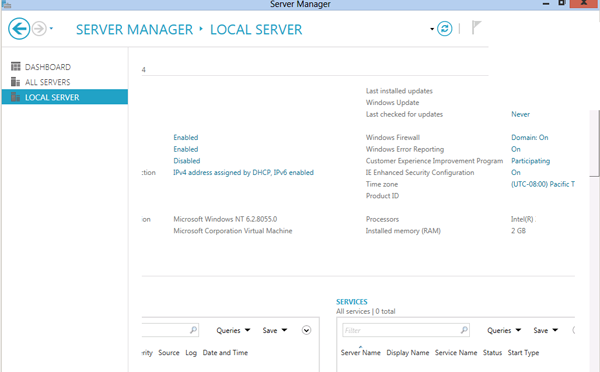This screenshot has width=600, height=372.
Task: Open the Local Server page in the sidebar
Action: pos(65,97)
